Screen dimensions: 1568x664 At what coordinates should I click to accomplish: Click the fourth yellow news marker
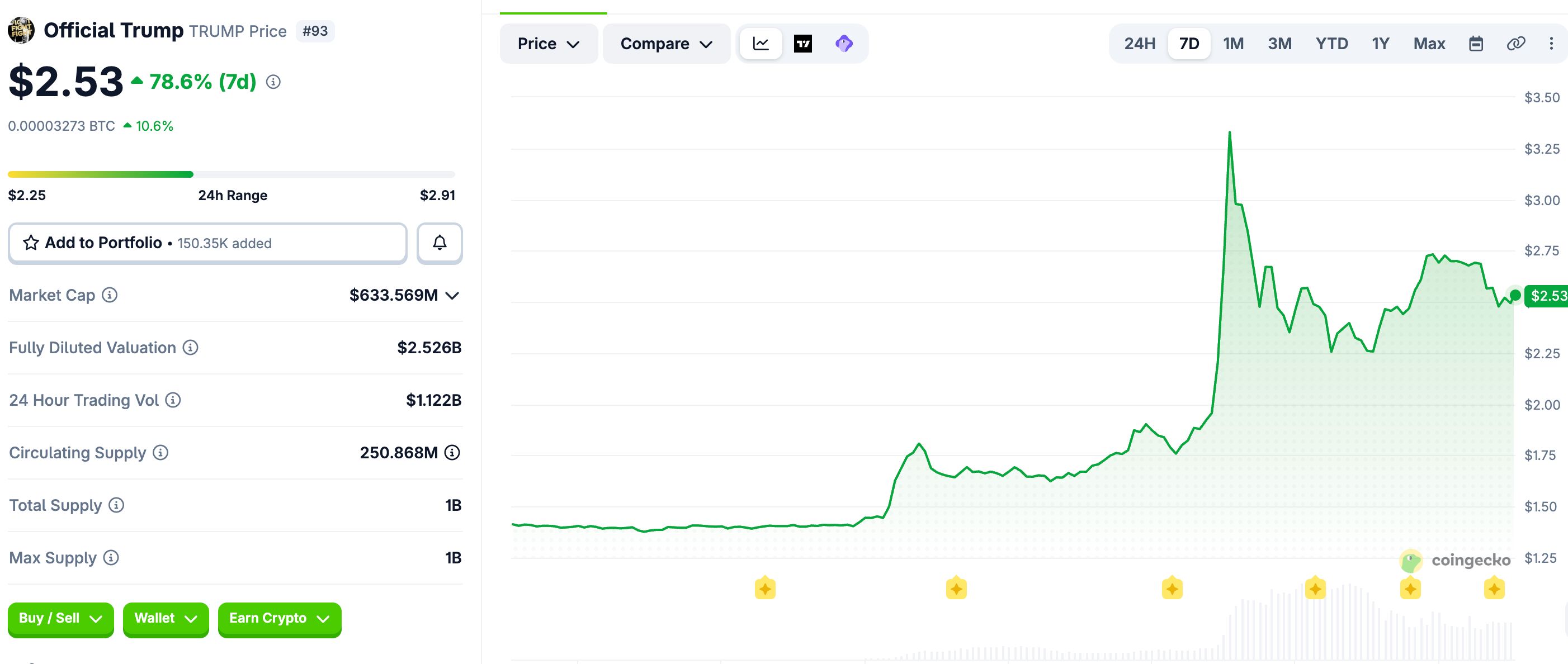[1315, 589]
